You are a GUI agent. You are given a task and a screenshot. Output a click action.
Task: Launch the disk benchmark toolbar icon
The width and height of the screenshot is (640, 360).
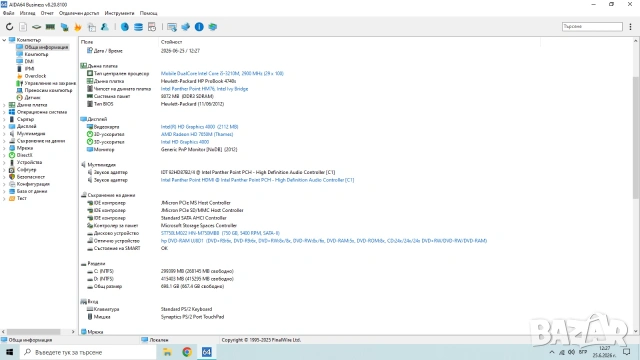tap(37, 27)
